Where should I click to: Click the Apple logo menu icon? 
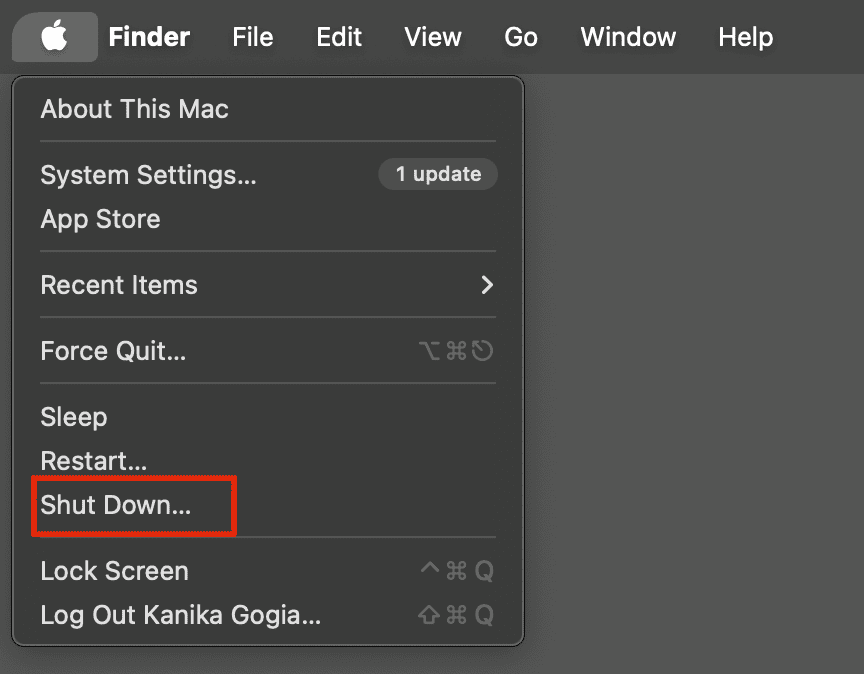tap(55, 38)
